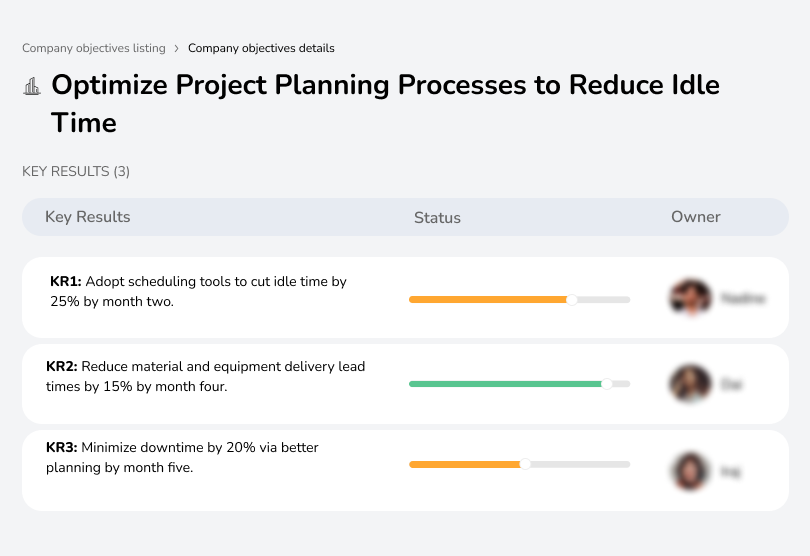Click the Owner column header
This screenshot has width=810, height=556.
tap(695, 217)
